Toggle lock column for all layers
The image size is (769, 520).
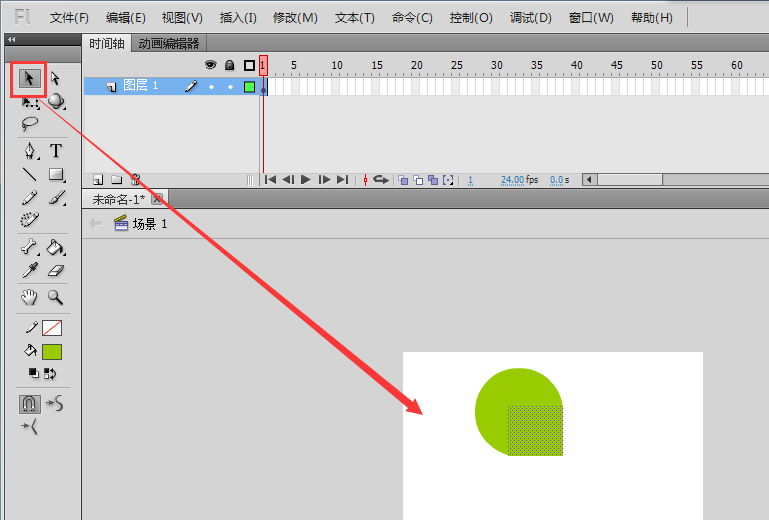tap(229, 65)
